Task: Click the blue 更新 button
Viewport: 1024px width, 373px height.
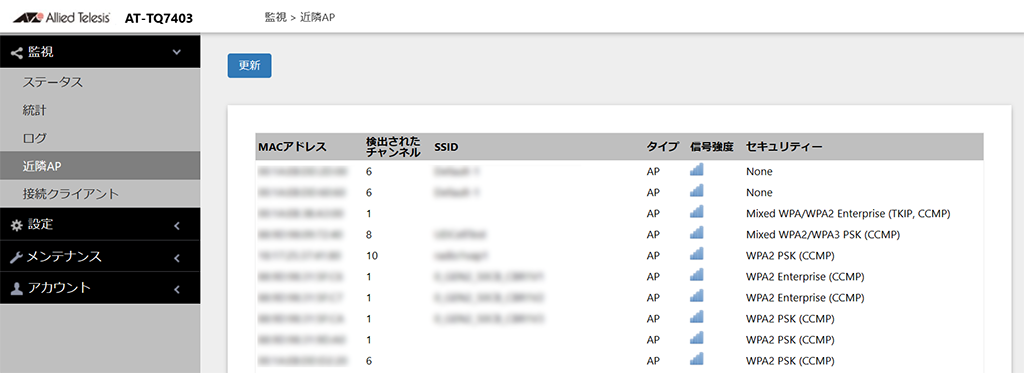Action: tap(249, 65)
